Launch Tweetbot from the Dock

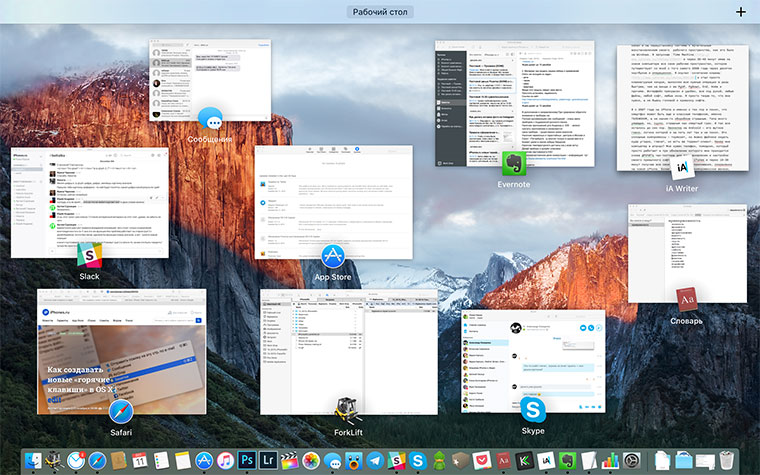coord(353,460)
